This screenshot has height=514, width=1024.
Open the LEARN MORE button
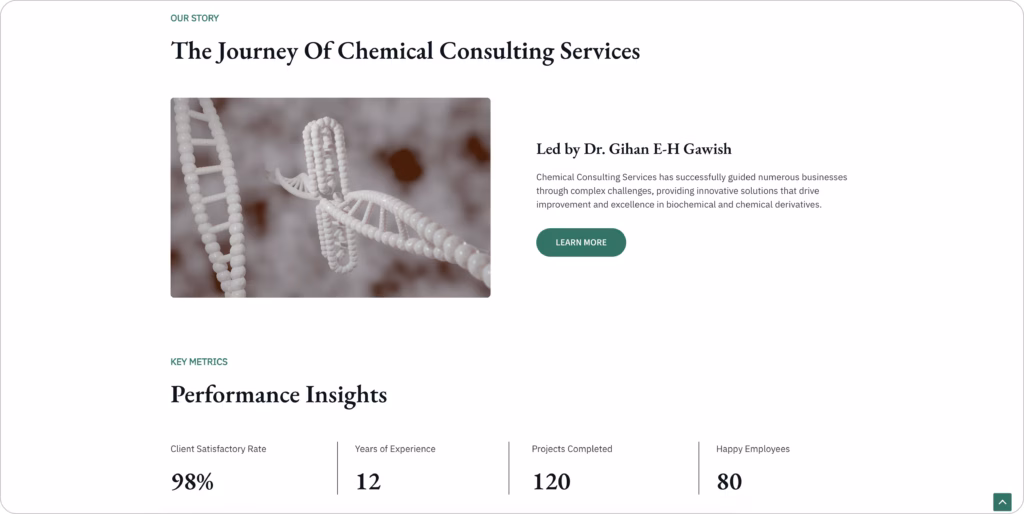click(581, 242)
